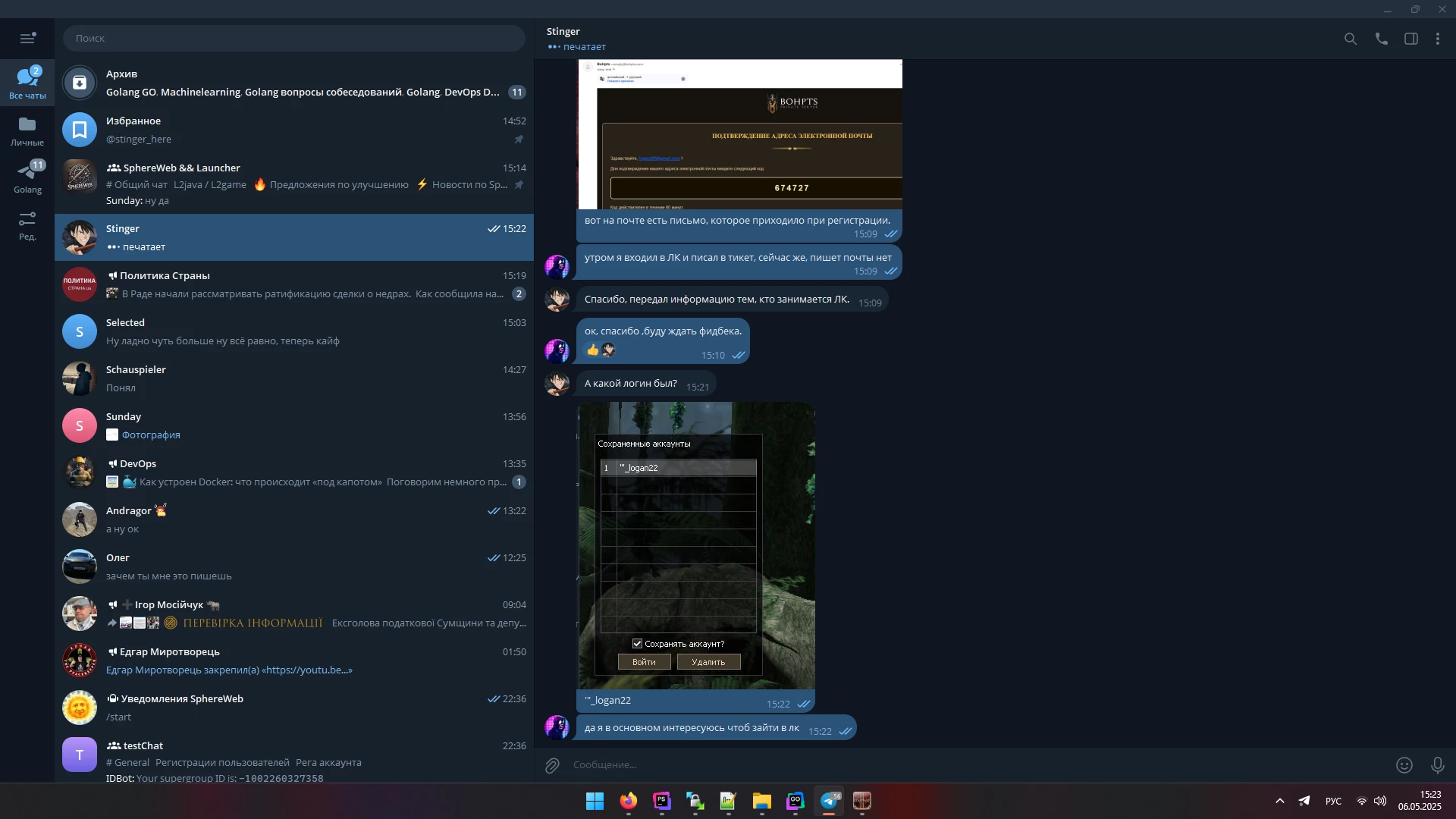Open the emoji picker smiley icon
The image size is (1456, 819).
[x=1404, y=765]
